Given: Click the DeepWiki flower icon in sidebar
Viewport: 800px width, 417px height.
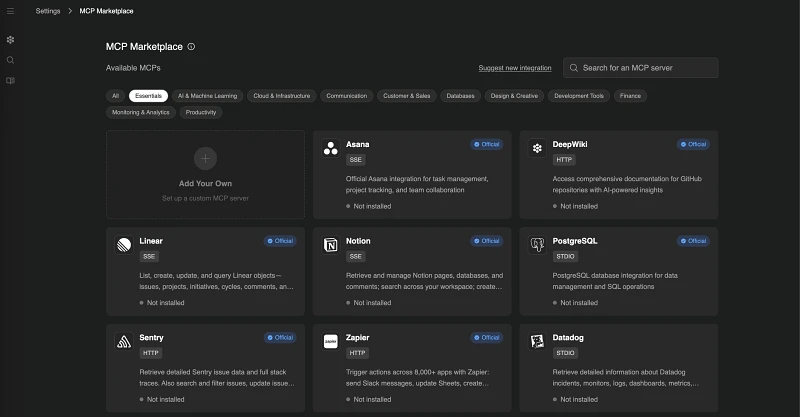Looking at the screenshot, I should [10, 40].
